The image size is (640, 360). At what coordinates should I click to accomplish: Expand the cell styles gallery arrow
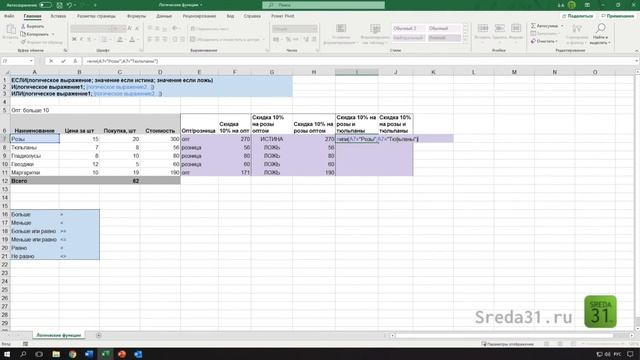[465, 40]
